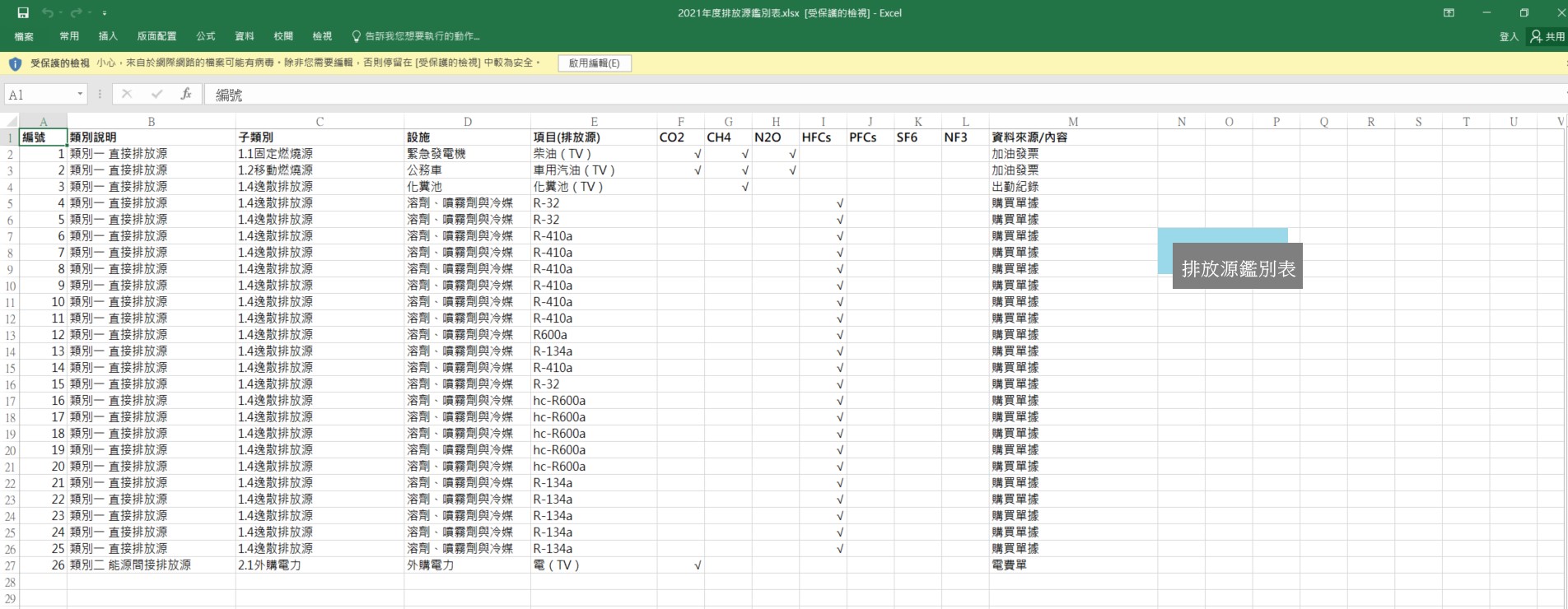Open the 插入 ribbon tab

click(108, 36)
